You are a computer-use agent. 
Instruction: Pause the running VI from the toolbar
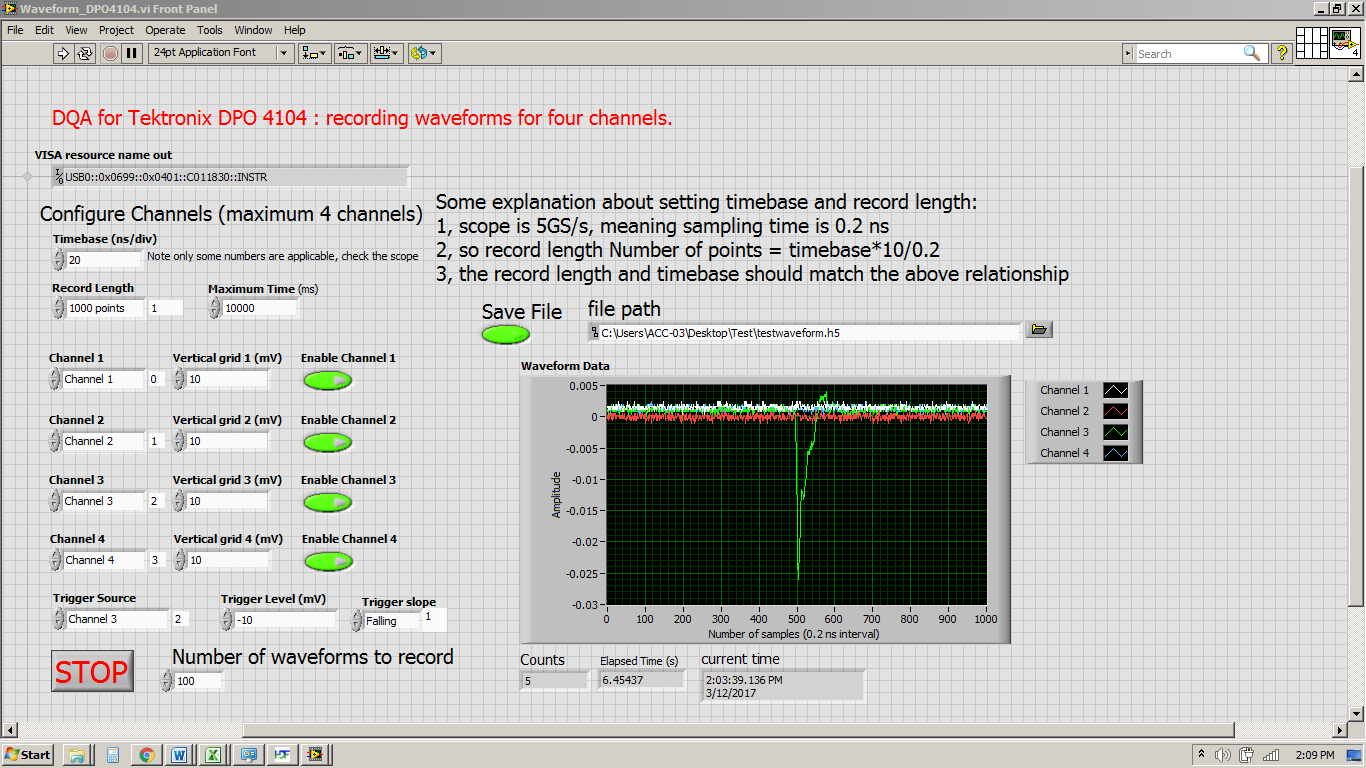click(x=132, y=53)
